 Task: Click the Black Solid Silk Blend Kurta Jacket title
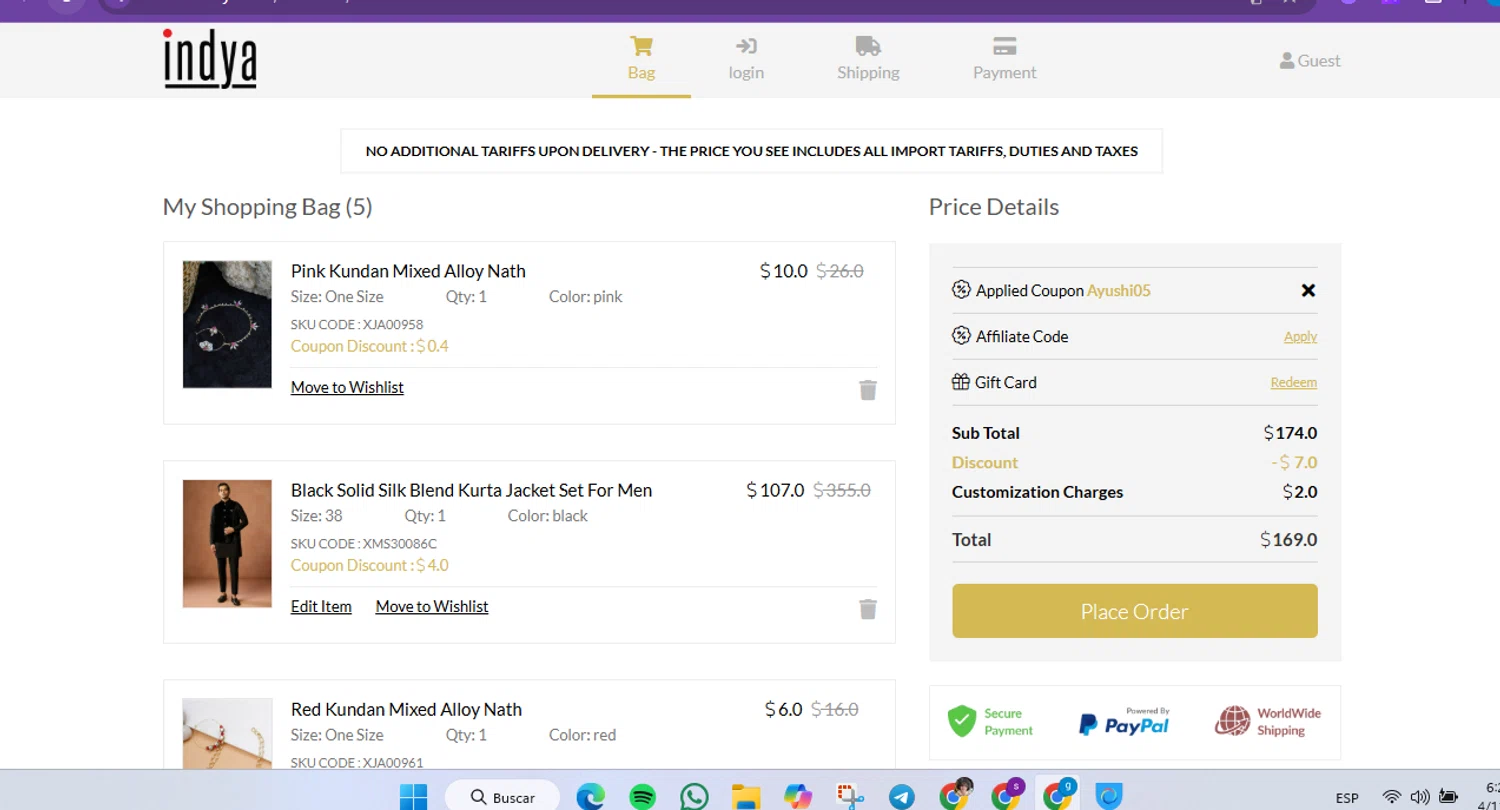pyautogui.click(x=471, y=490)
